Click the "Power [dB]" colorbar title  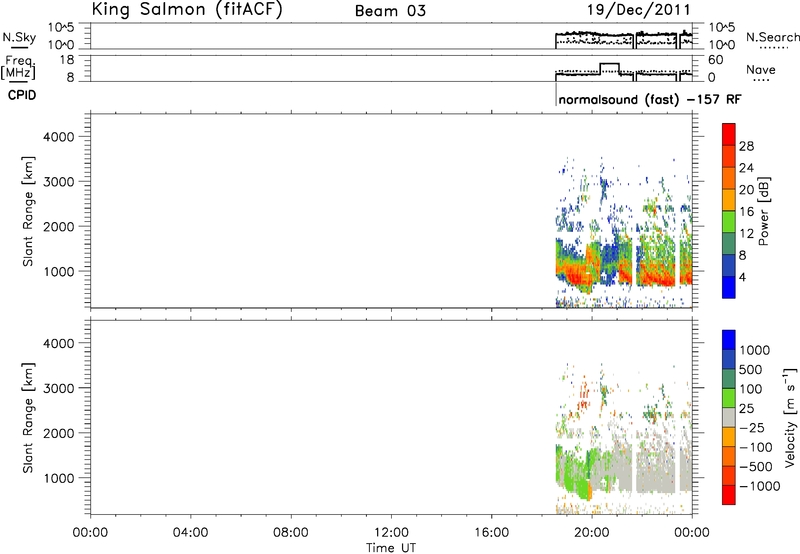[x=764, y=211]
